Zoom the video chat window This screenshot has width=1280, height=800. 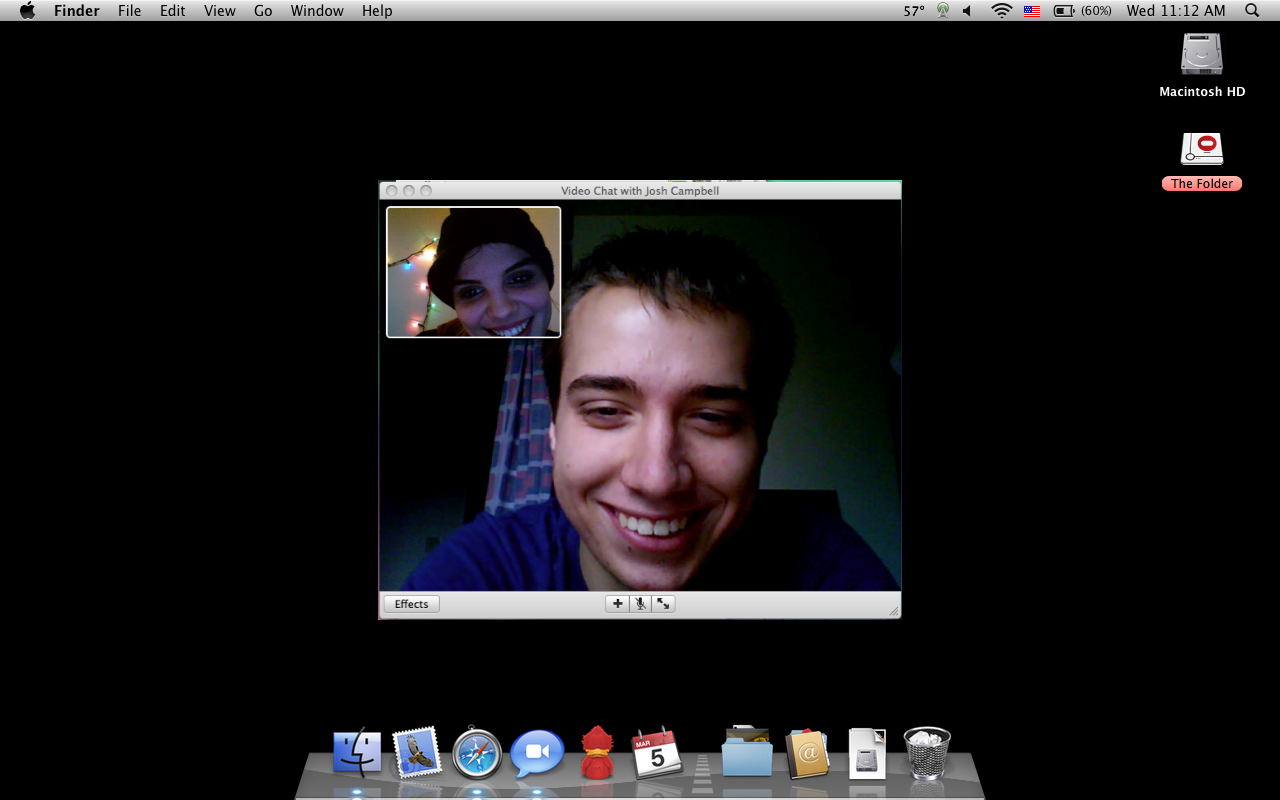[x=426, y=191]
